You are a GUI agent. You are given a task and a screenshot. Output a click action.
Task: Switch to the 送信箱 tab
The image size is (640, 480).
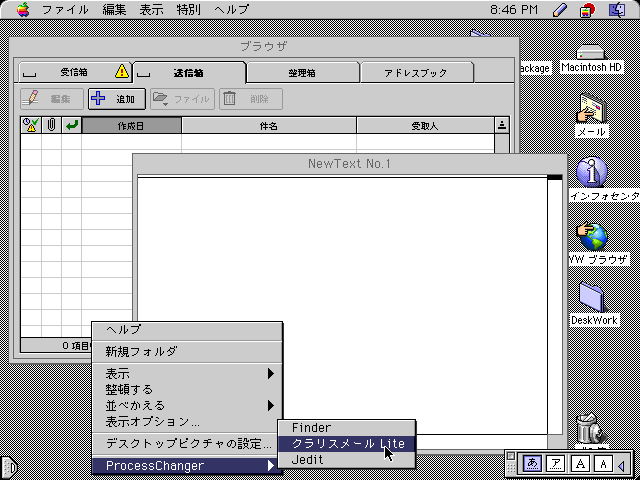pyautogui.click(x=189, y=73)
